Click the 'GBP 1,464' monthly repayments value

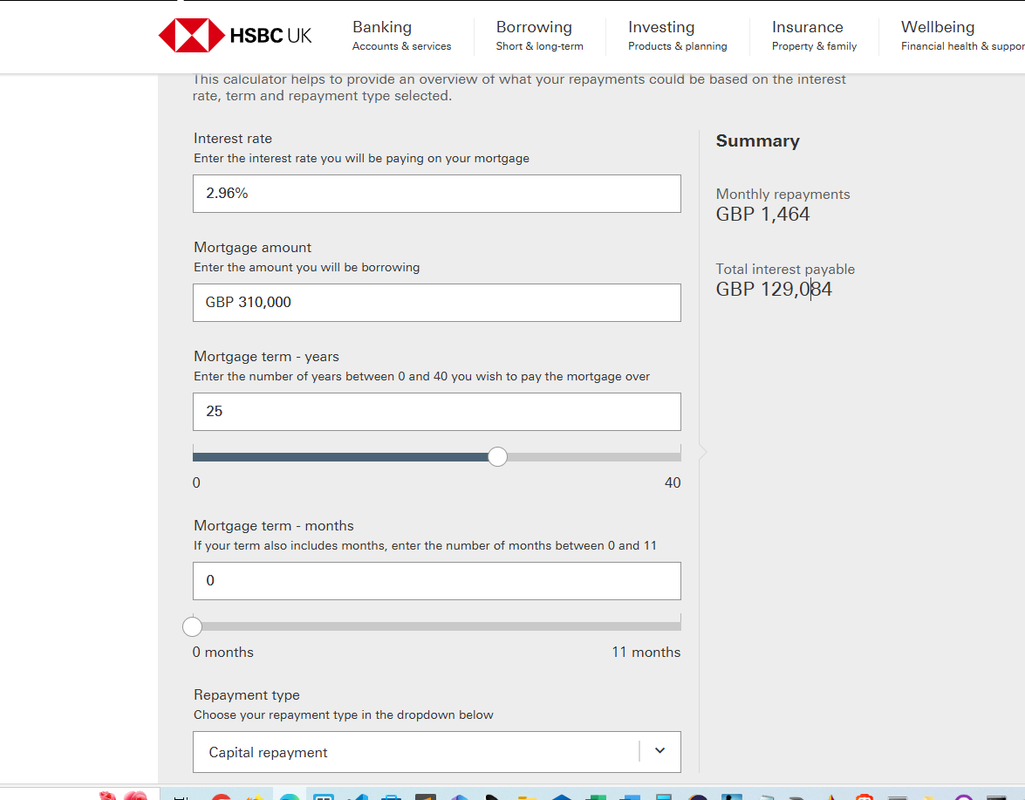coord(762,214)
